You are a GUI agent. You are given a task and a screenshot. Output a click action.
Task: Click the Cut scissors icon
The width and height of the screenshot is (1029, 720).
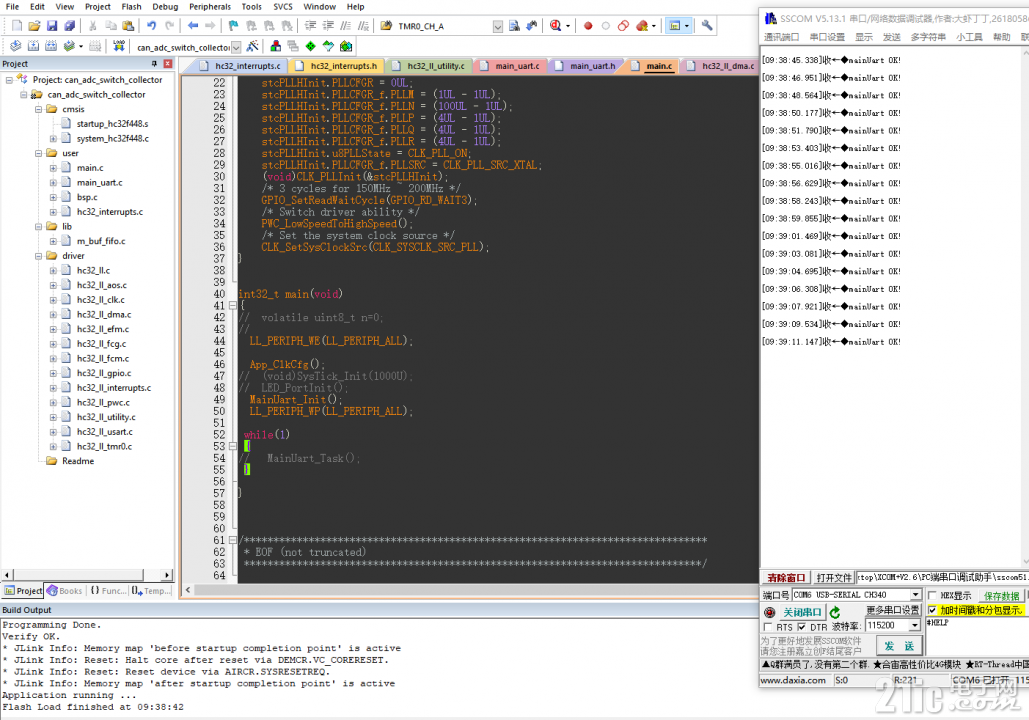pyautogui.click(x=93, y=26)
